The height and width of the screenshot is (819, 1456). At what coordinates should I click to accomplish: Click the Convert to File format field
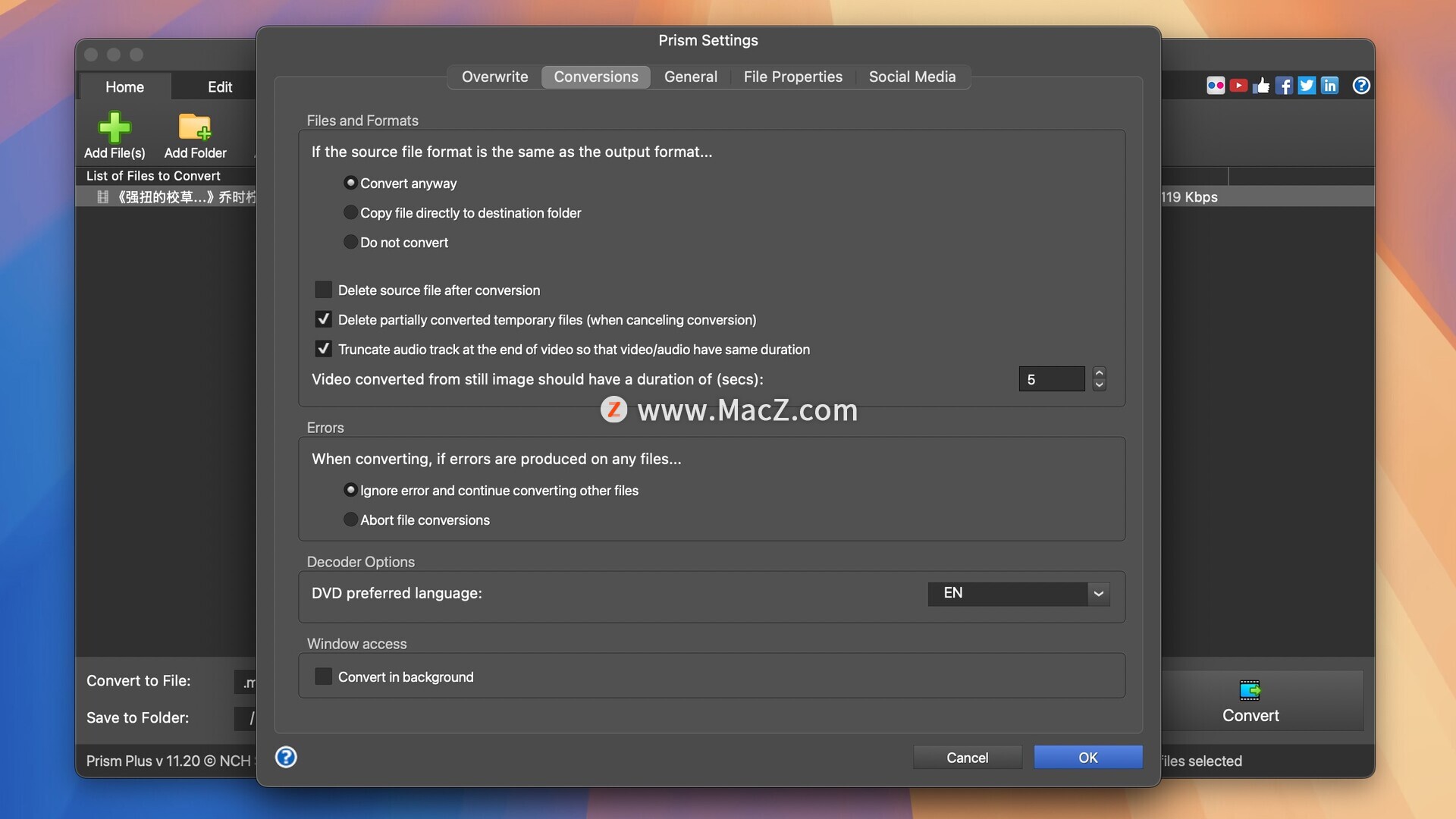(246, 682)
